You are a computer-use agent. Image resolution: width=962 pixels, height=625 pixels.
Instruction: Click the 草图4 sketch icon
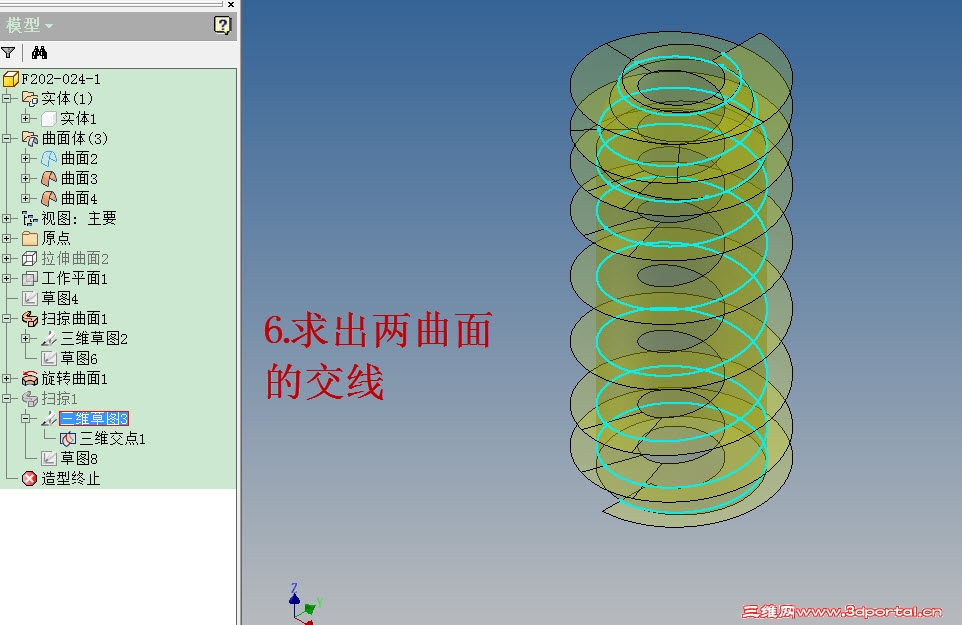29,298
